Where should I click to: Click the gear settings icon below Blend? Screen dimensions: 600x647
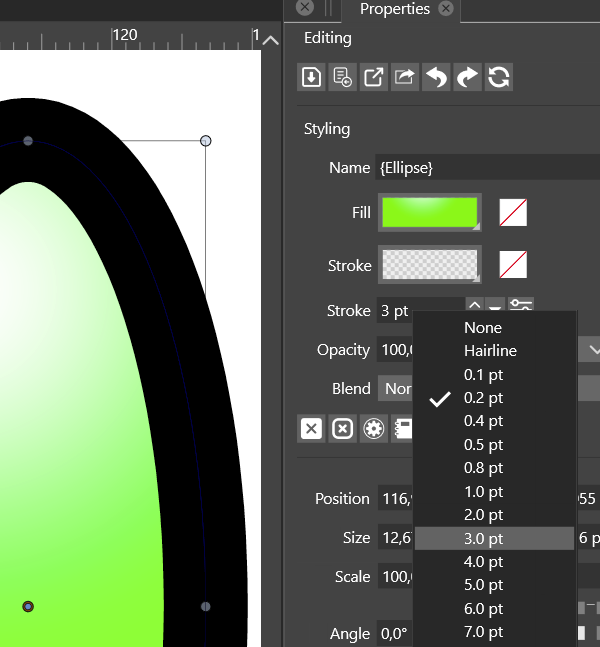(x=373, y=429)
